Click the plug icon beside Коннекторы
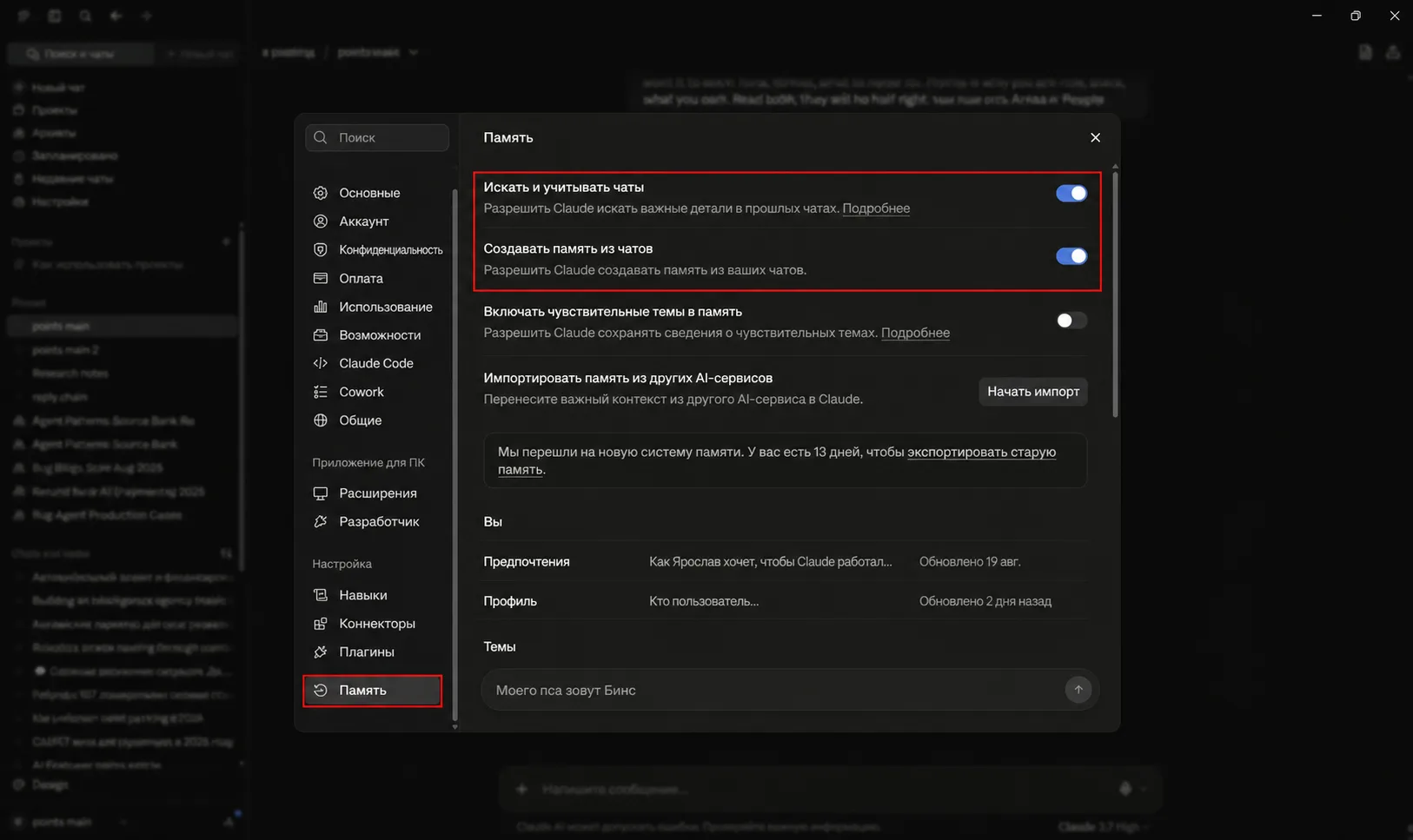1413x840 pixels. point(321,624)
